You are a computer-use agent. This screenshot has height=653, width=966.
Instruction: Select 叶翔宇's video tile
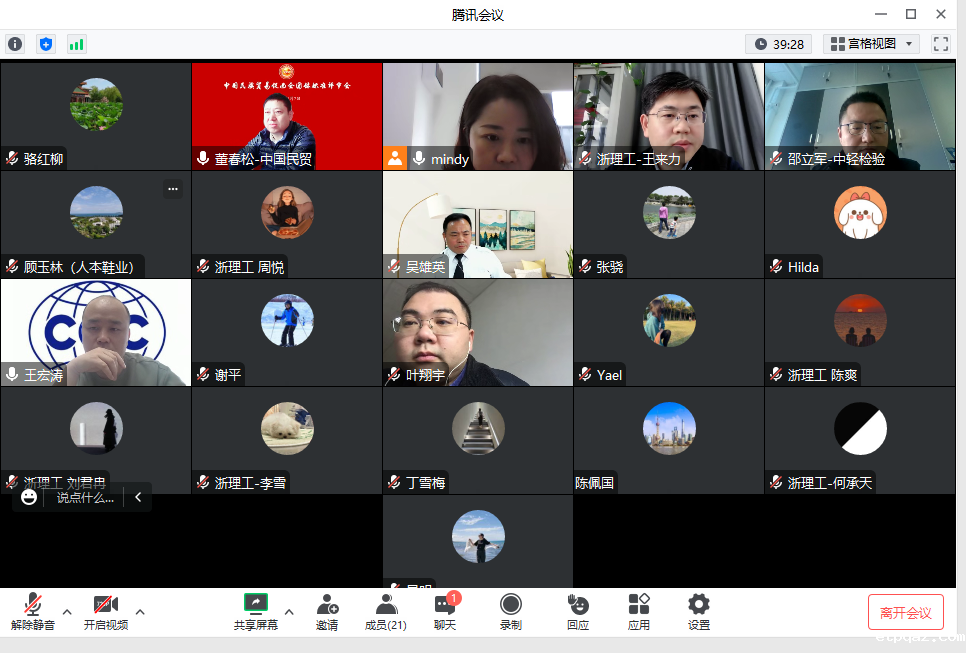[477, 332]
